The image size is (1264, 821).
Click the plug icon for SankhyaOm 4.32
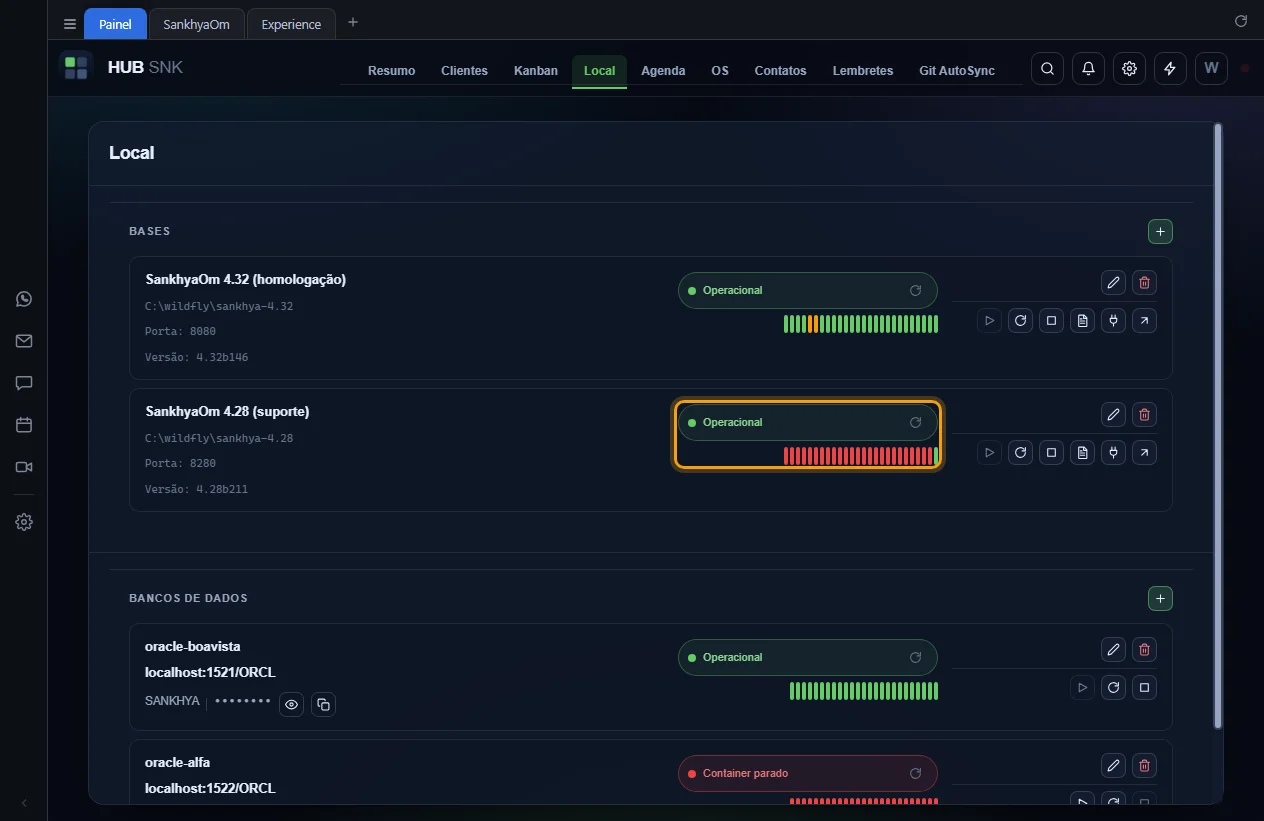1113,321
